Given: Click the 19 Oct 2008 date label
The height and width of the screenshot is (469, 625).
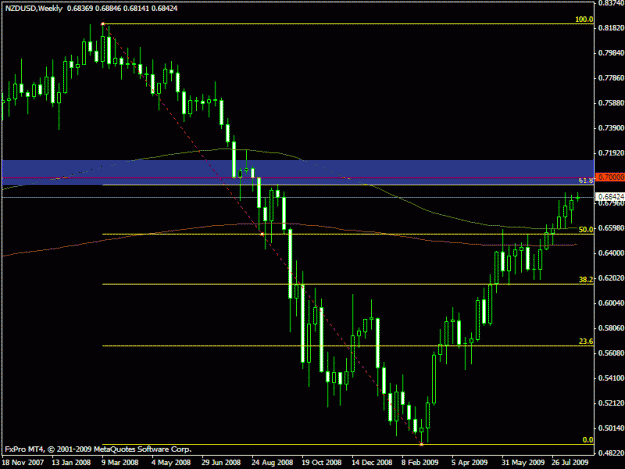Looking at the screenshot, I should (322, 463).
